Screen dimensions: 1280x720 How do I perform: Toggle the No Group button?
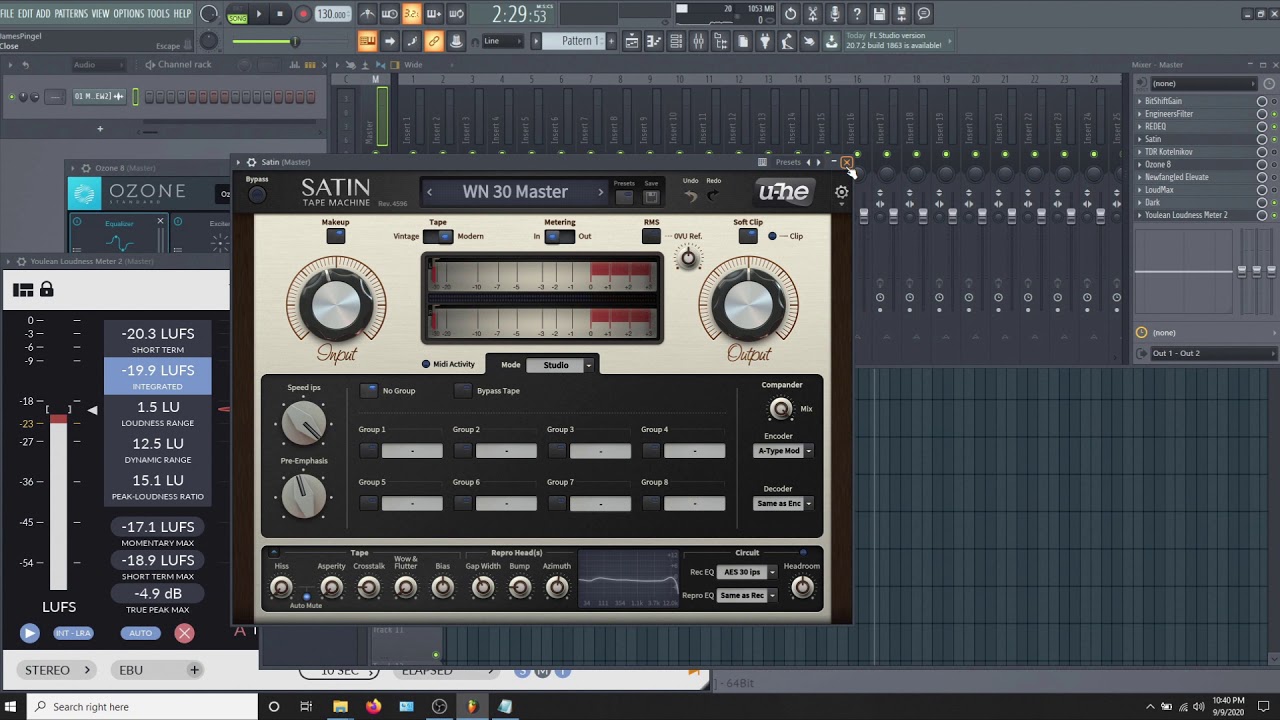click(369, 390)
